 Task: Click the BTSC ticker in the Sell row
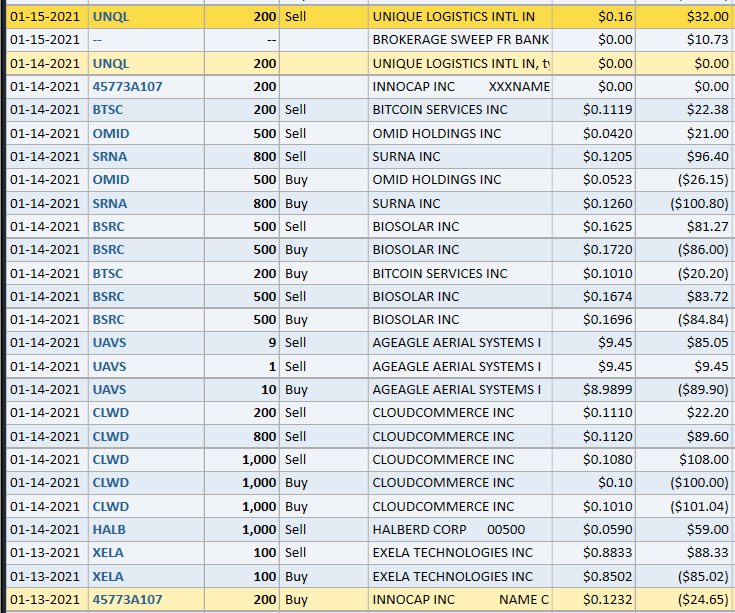point(109,110)
